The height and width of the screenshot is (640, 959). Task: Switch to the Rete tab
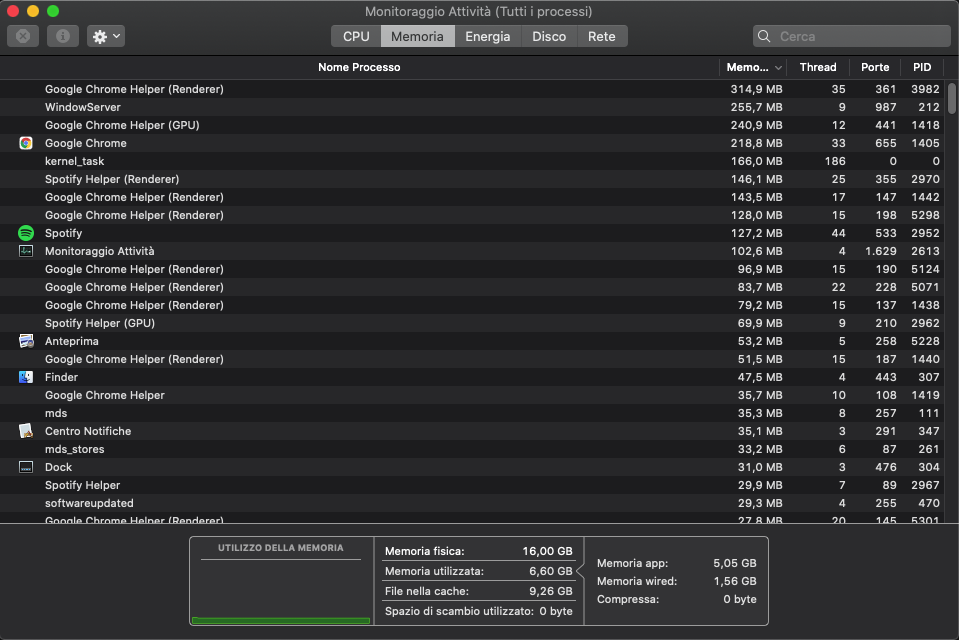coord(602,36)
